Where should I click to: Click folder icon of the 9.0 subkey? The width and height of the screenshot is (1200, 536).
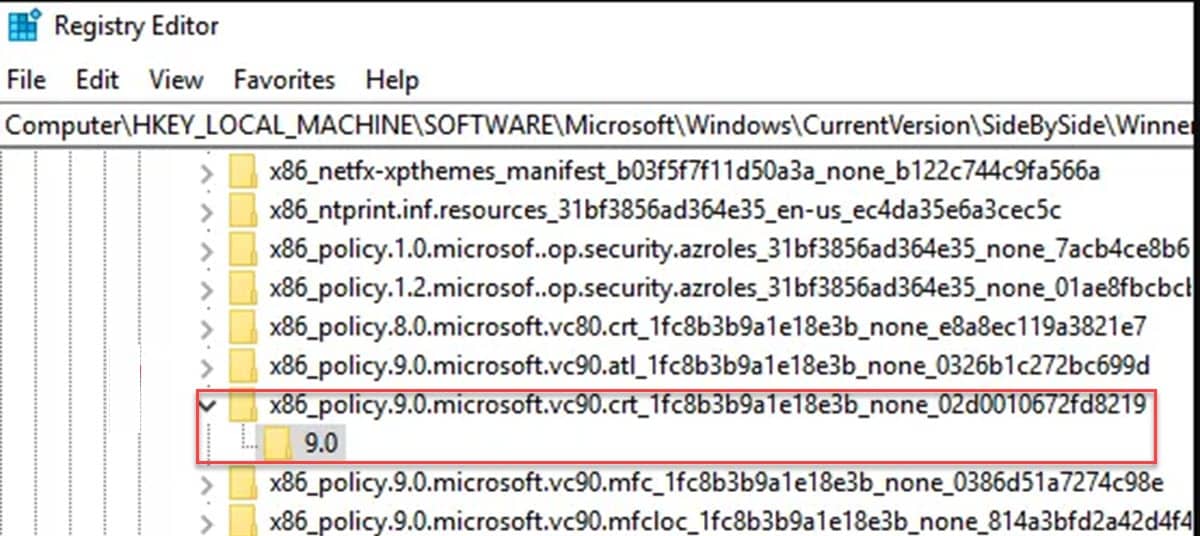click(x=279, y=444)
